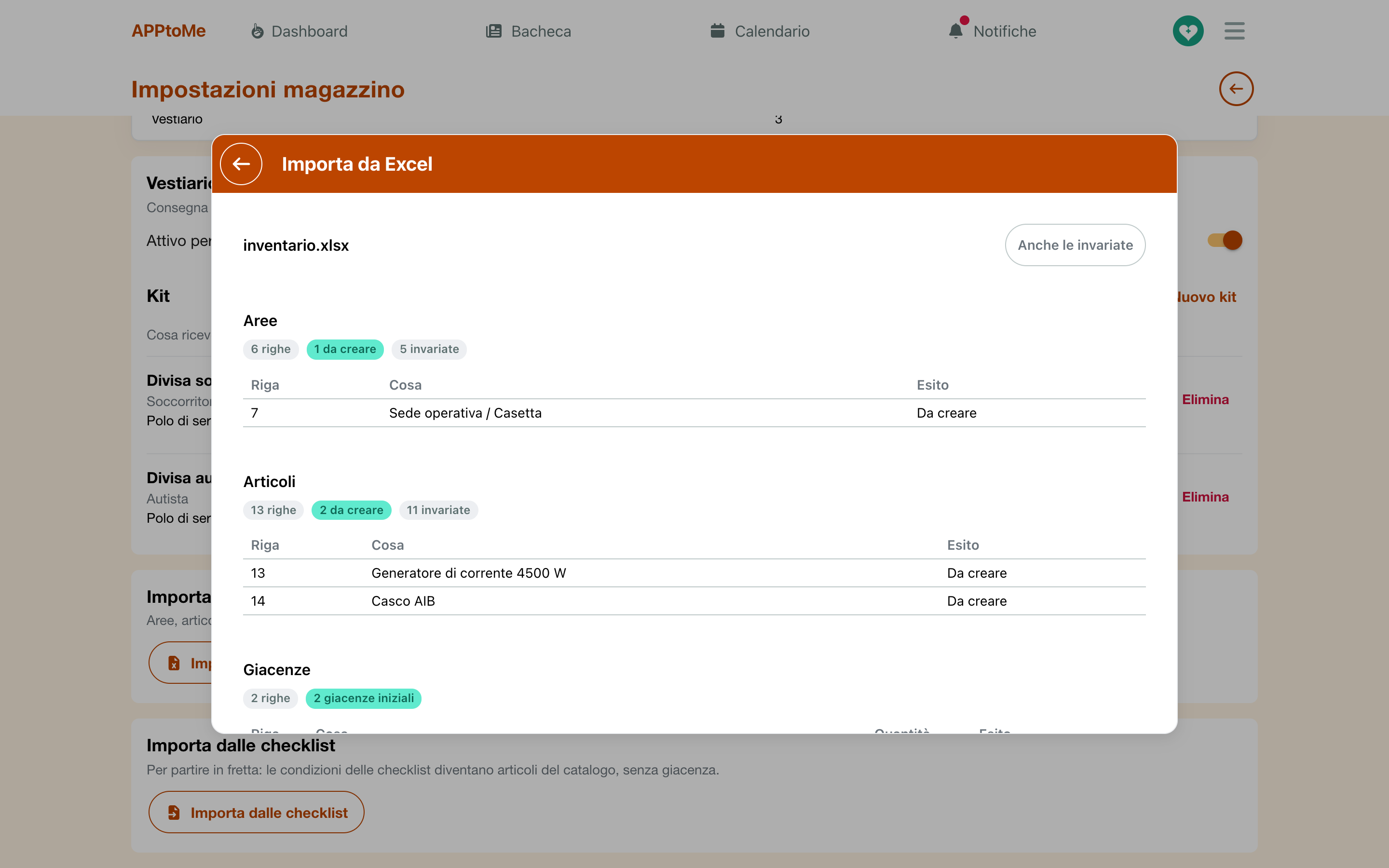The image size is (1389, 868).
Task: Click Elimina for Divisa soccorritore kit
Action: tap(1205, 400)
